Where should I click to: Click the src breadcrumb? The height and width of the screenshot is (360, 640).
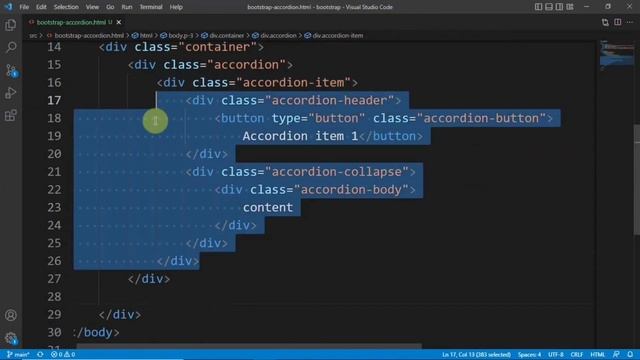coord(33,36)
